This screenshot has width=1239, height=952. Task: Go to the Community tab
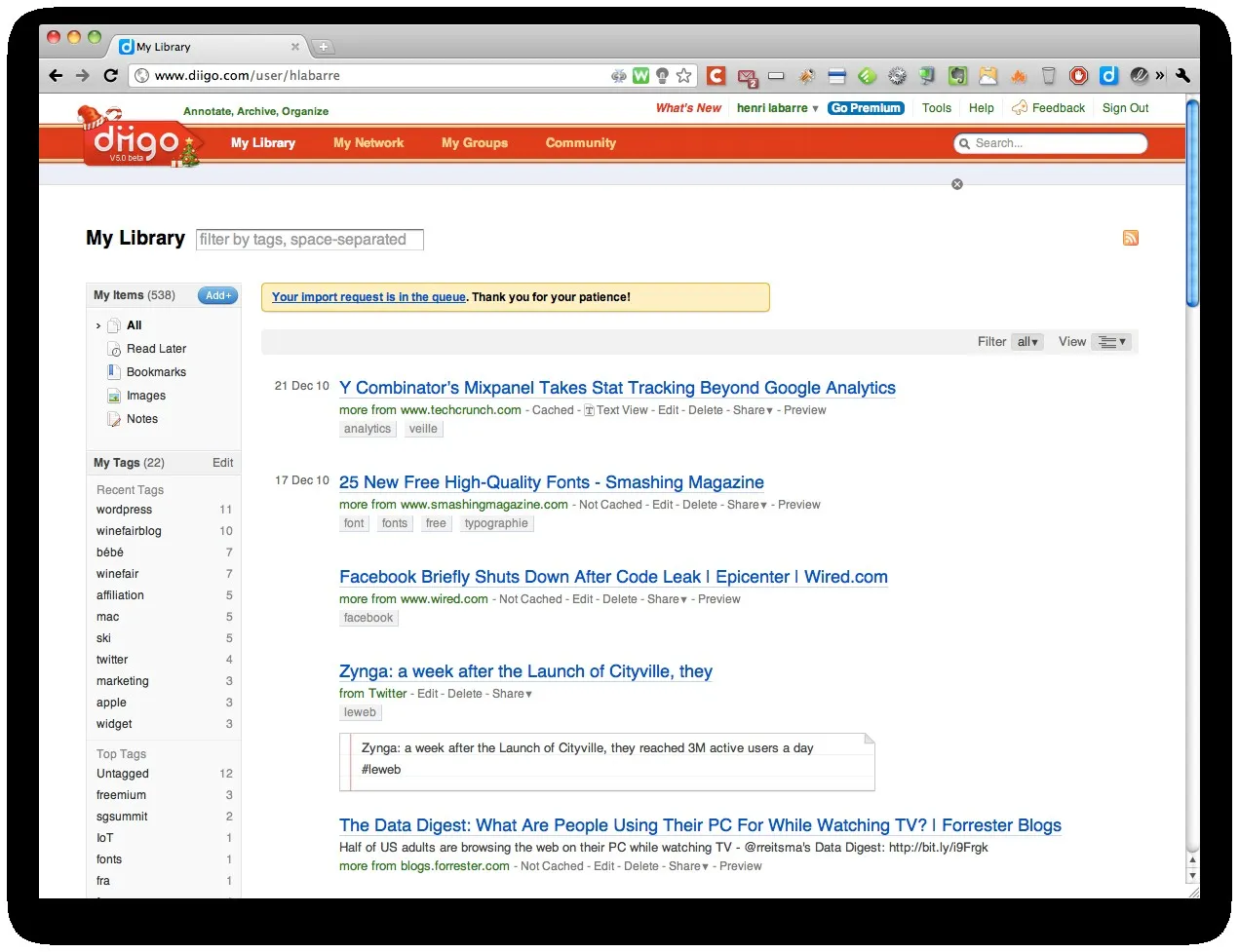(581, 142)
